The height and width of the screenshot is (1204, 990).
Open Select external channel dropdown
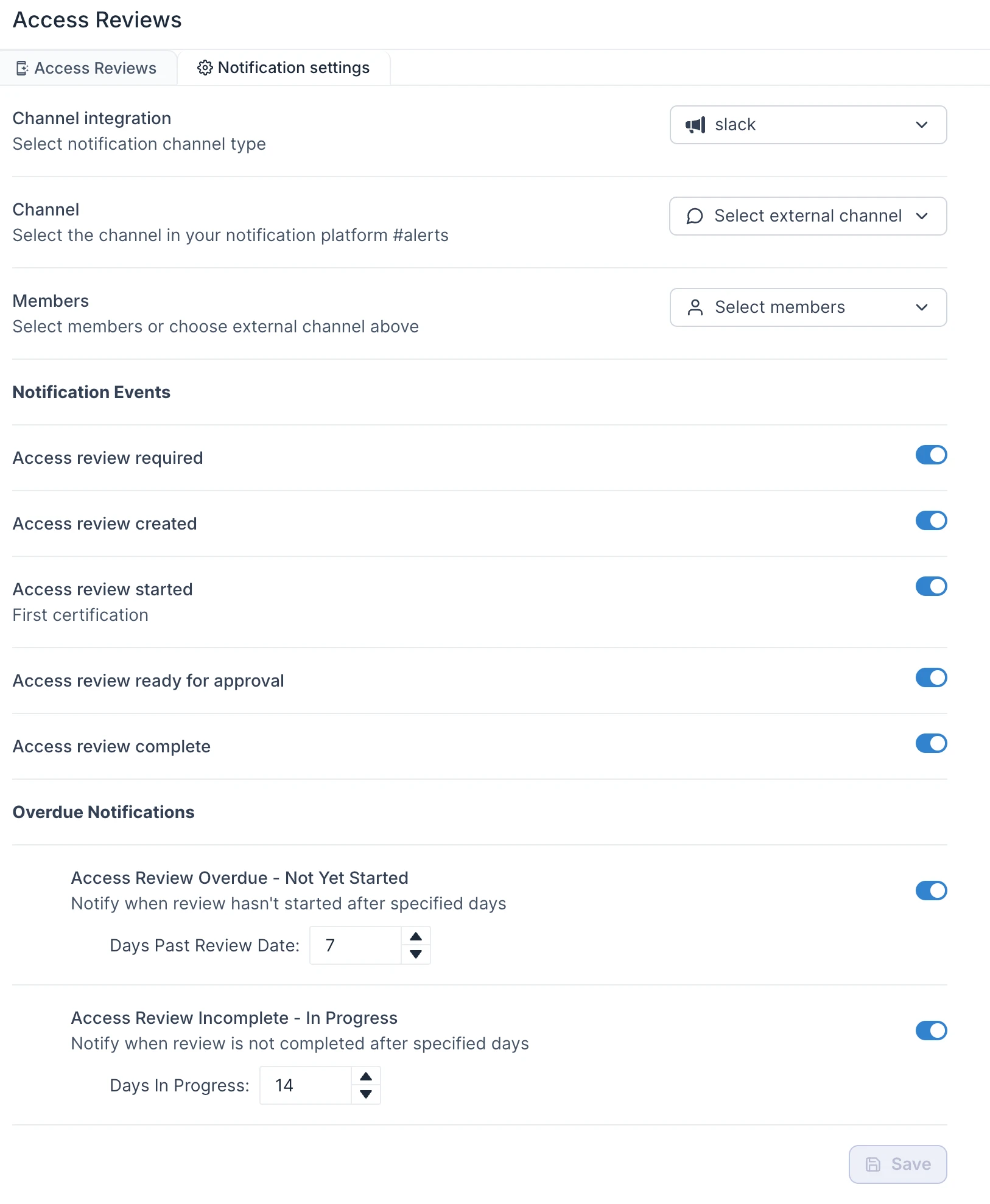click(808, 216)
